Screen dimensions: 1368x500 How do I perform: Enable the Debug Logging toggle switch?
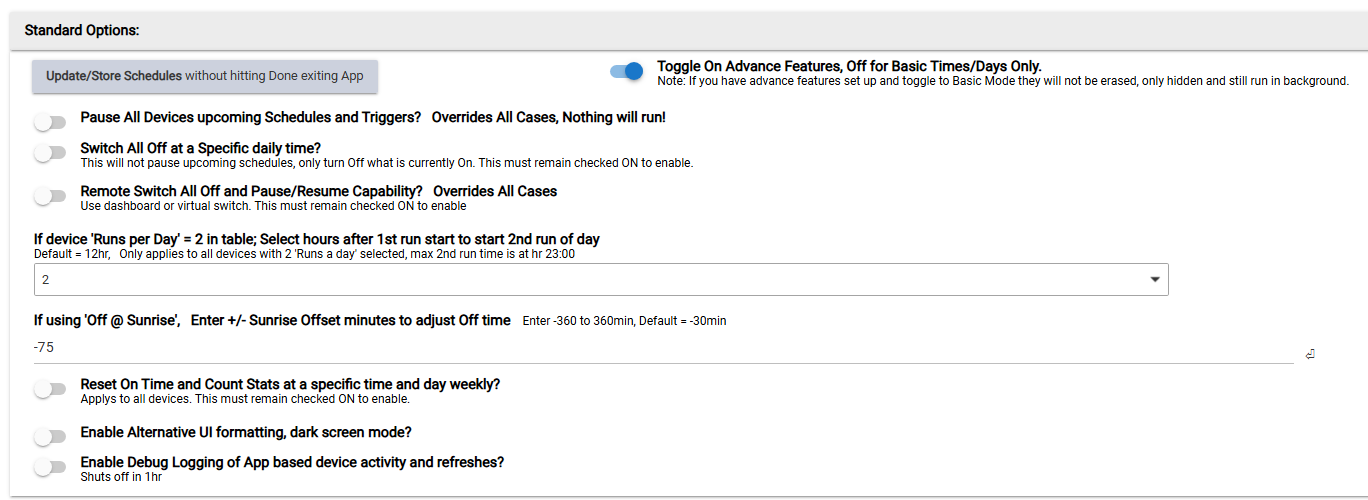50,467
